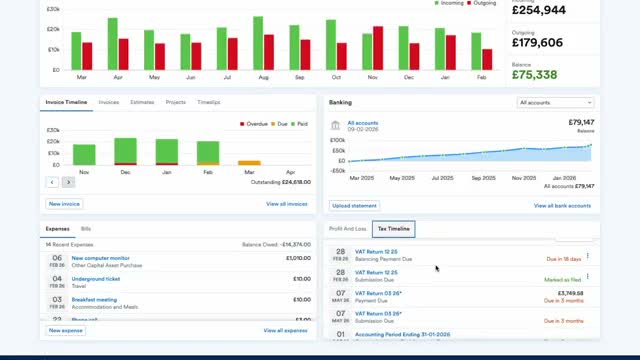
Task: Click the outgoing total £179,606
Action: coord(537,42)
